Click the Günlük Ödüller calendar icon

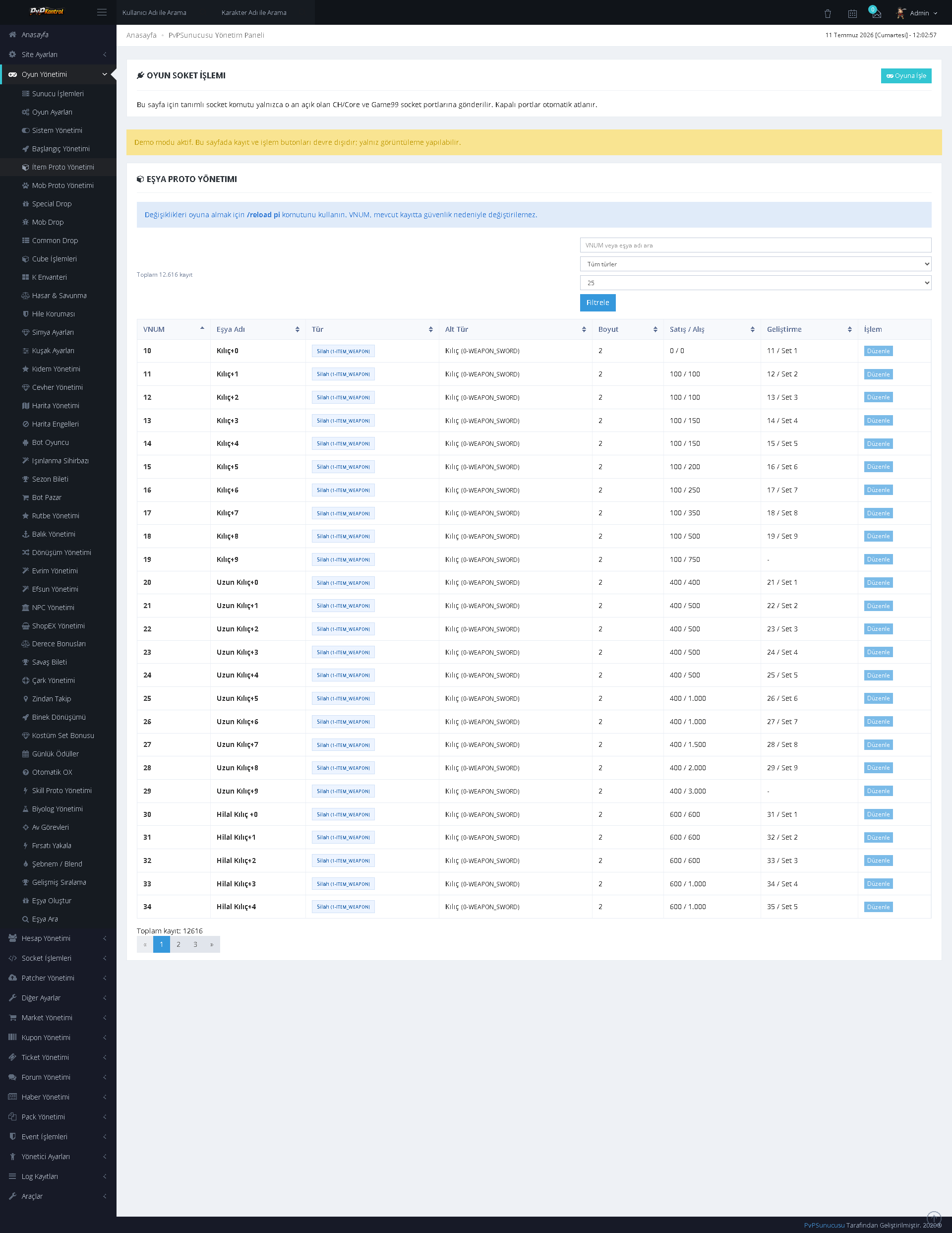coord(25,754)
